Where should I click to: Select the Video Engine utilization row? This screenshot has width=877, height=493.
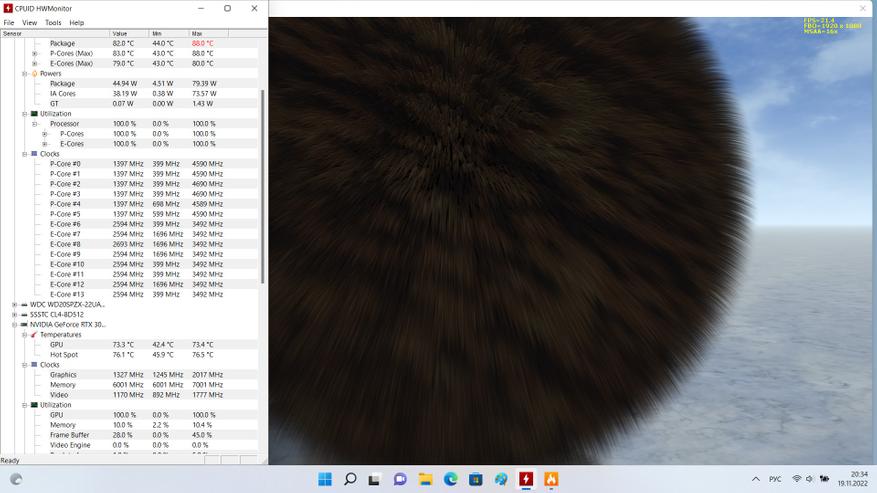(x=129, y=445)
